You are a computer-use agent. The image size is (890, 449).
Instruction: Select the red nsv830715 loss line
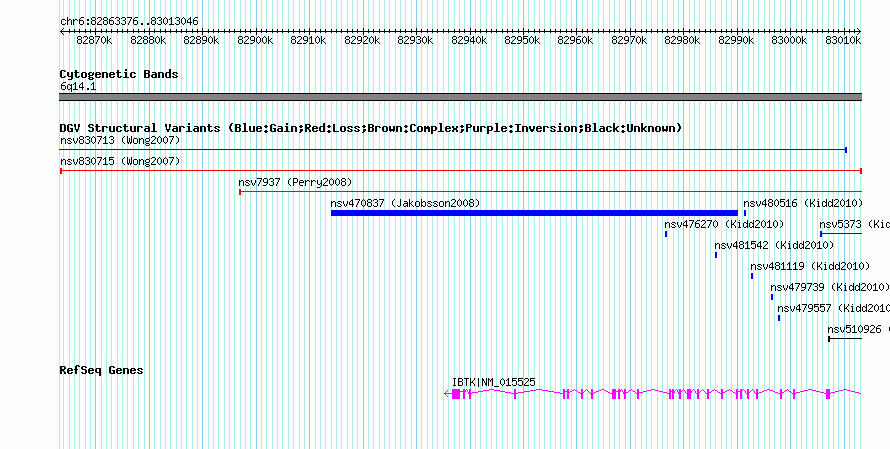461,171
